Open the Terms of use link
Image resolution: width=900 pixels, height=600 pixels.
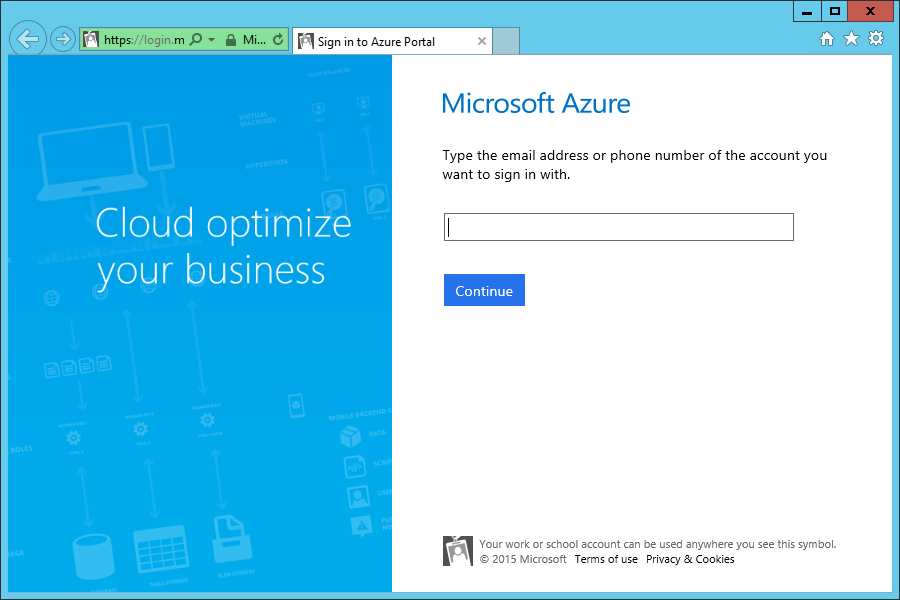tap(606, 559)
